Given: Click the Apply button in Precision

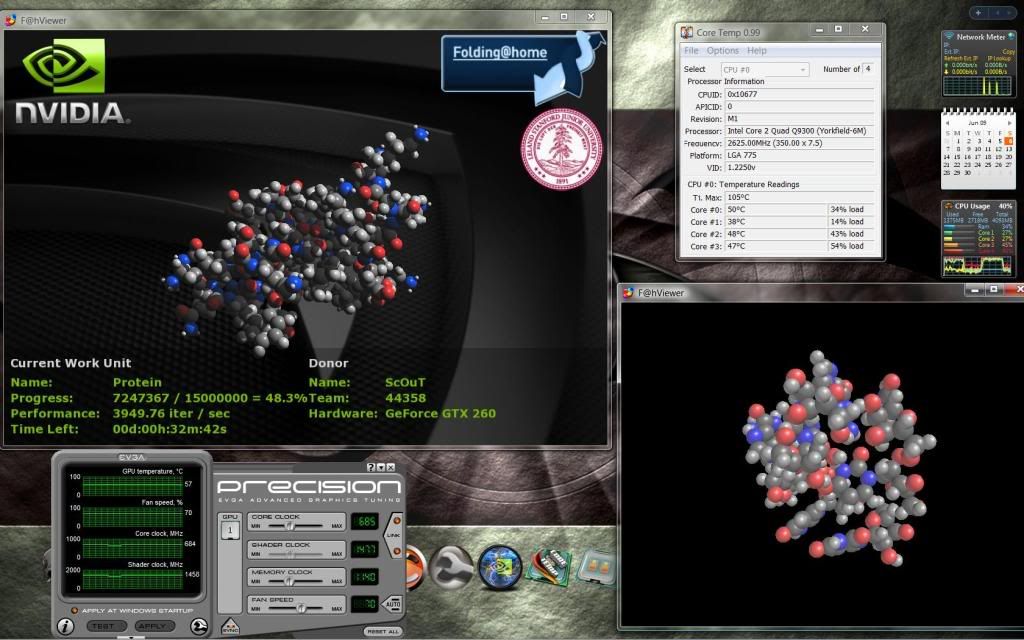Looking at the screenshot, I should click(x=154, y=626).
